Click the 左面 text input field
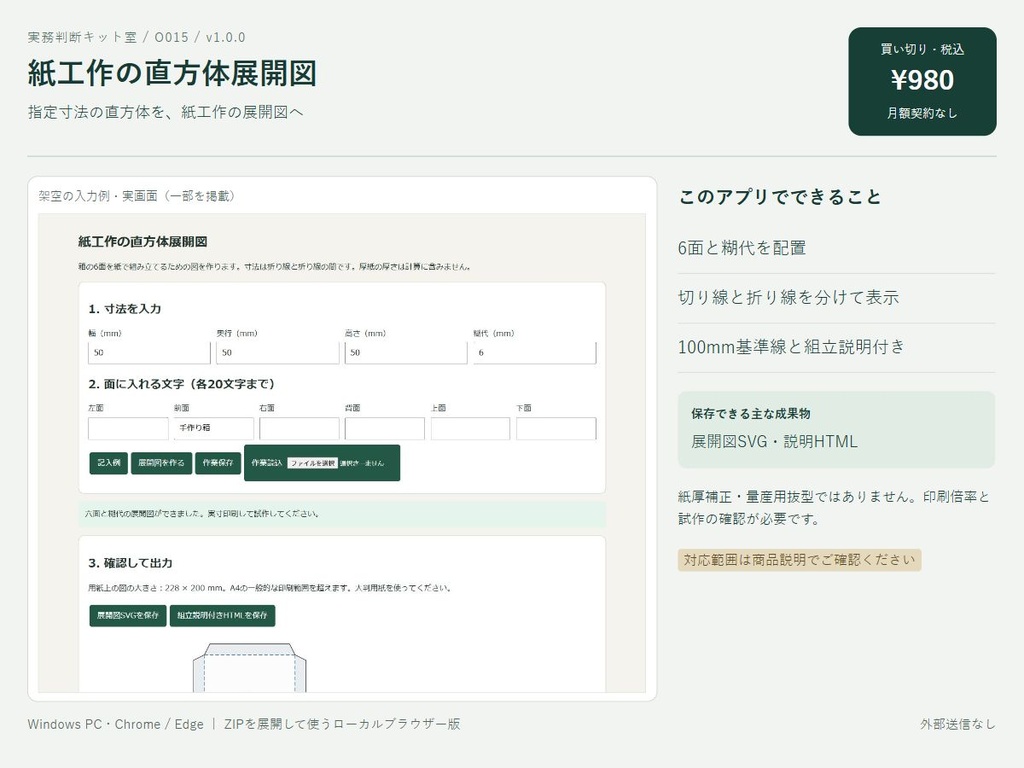 pyautogui.click(x=128, y=428)
